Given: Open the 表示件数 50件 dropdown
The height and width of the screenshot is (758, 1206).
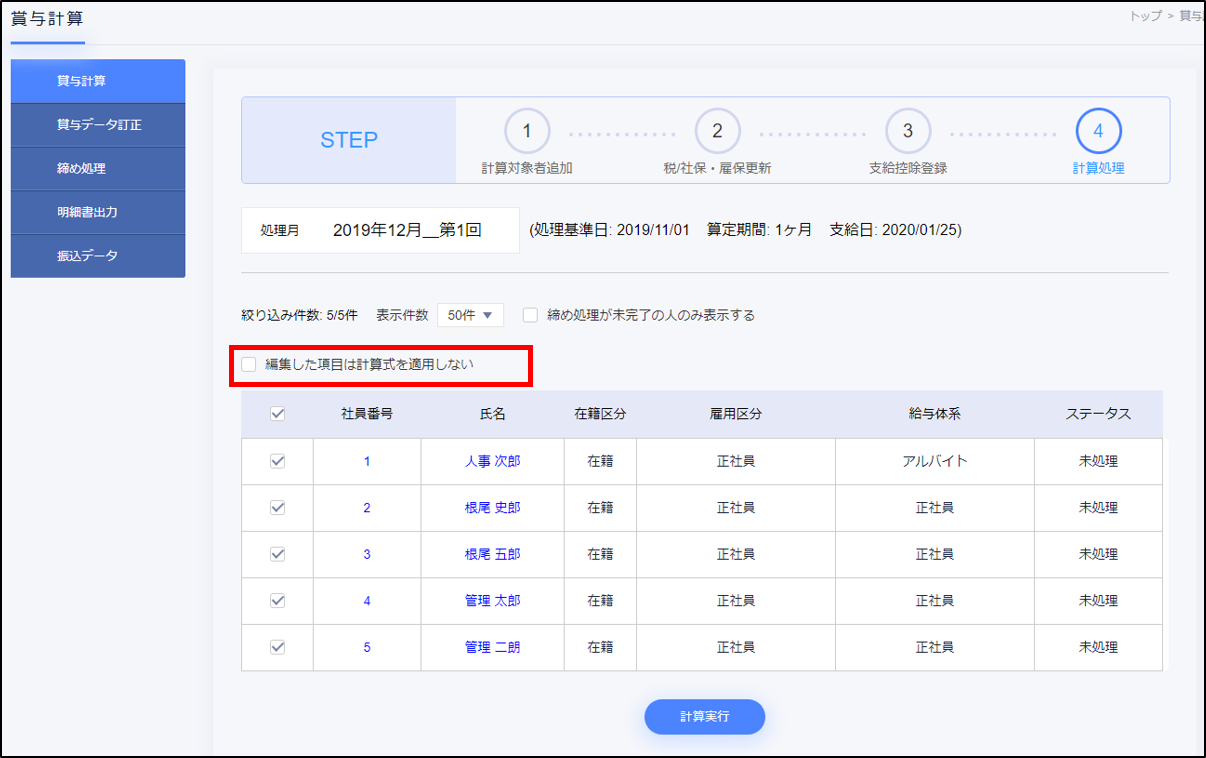Looking at the screenshot, I should coord(470,315).
